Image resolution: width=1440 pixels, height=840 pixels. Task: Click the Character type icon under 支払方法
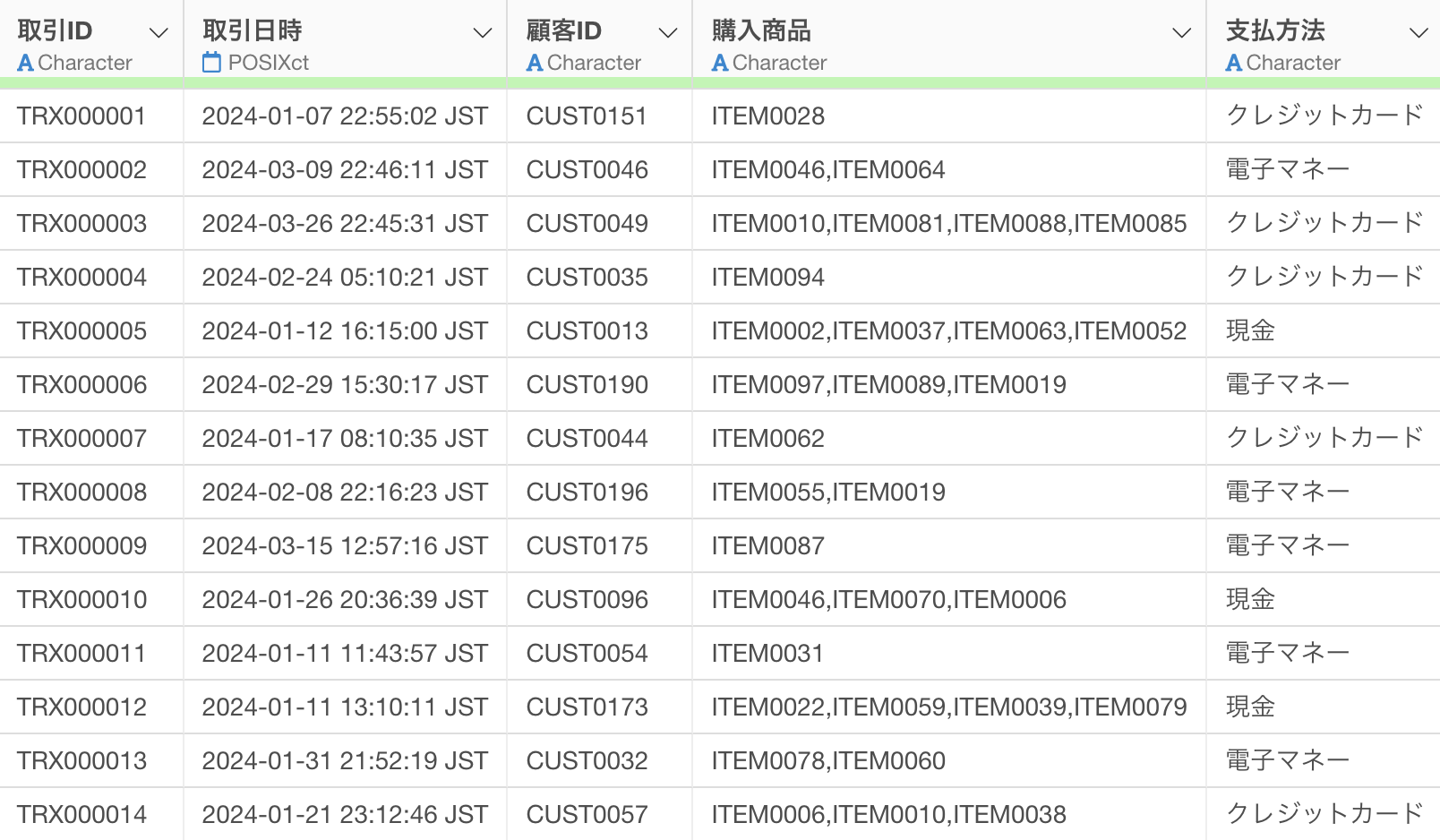point(1234,63)
